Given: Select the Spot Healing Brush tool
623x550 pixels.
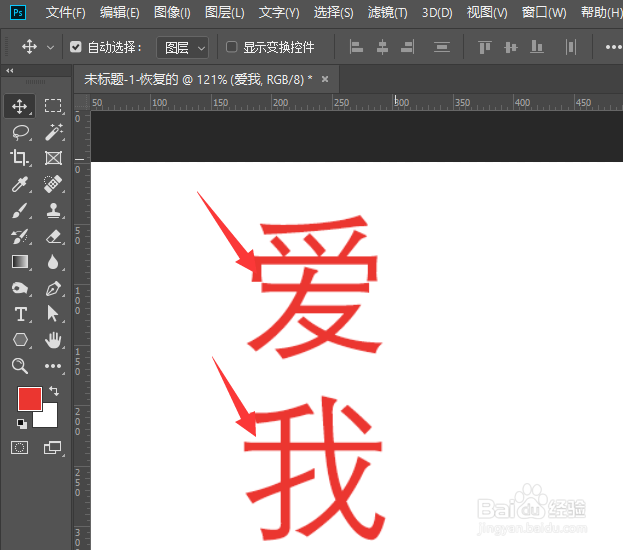Looking at the screenshot, I should click(53, 184).
